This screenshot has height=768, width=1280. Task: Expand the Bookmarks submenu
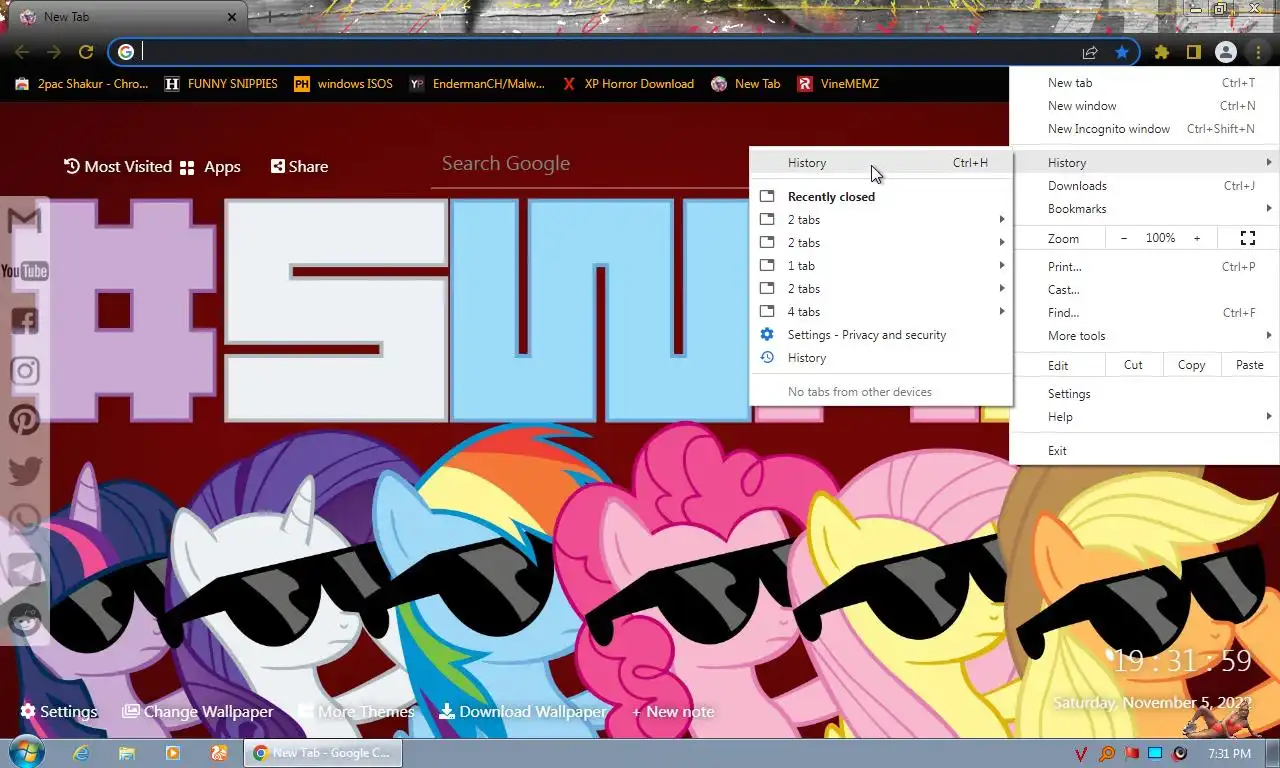(1269, 208)
